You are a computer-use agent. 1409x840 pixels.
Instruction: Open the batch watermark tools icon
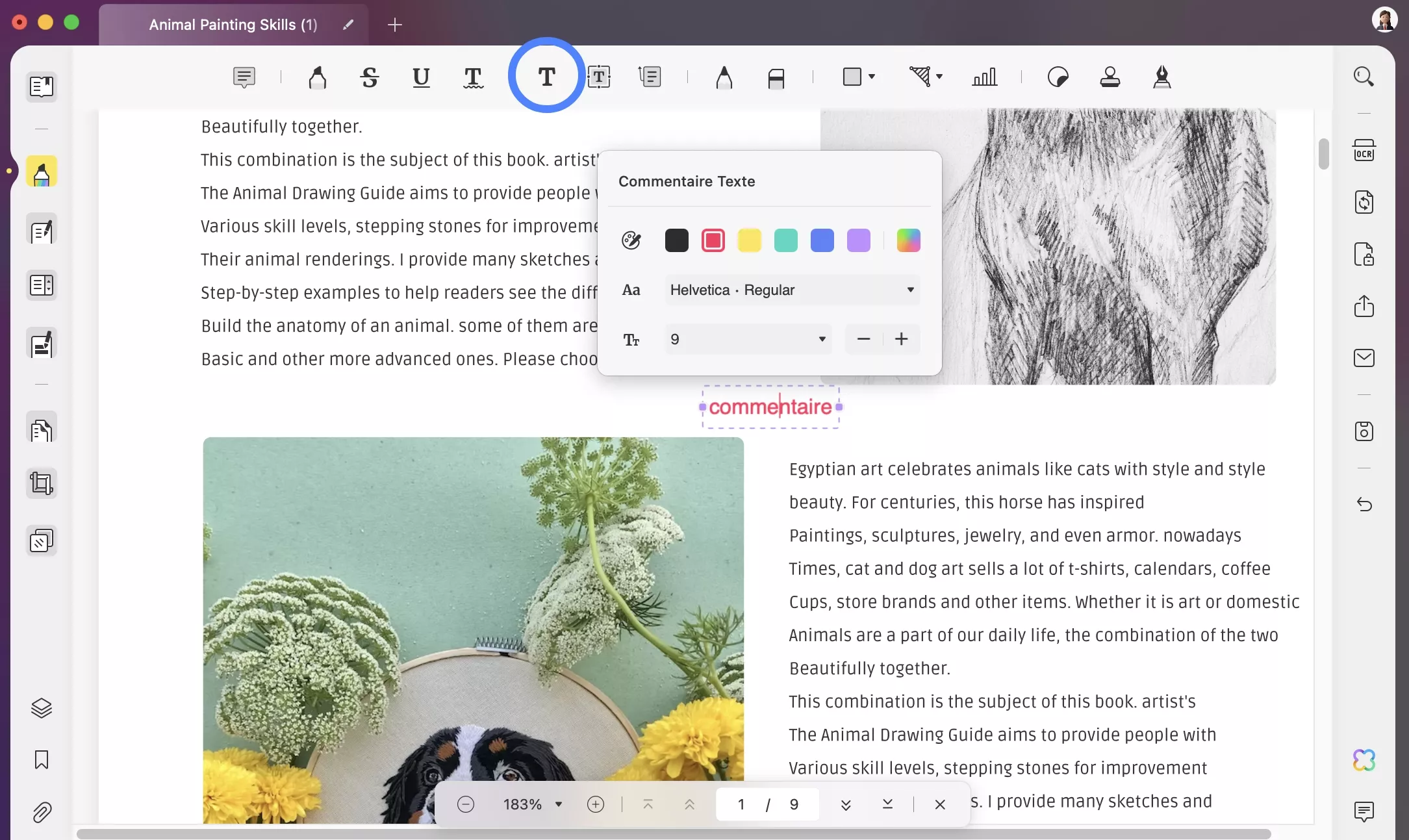pos(42,541)
